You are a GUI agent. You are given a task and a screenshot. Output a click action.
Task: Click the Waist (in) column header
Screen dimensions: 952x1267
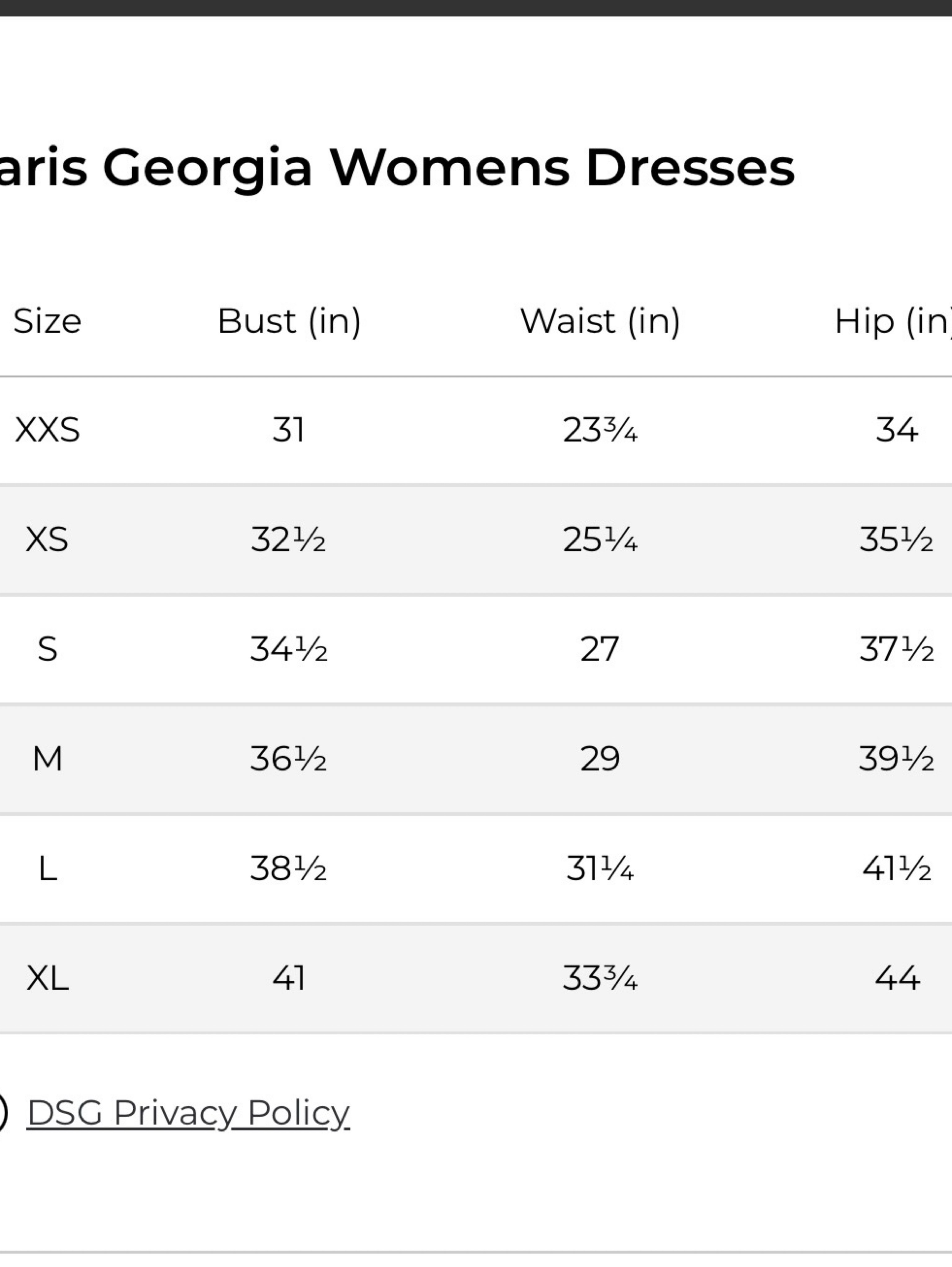tap(600, 321)
